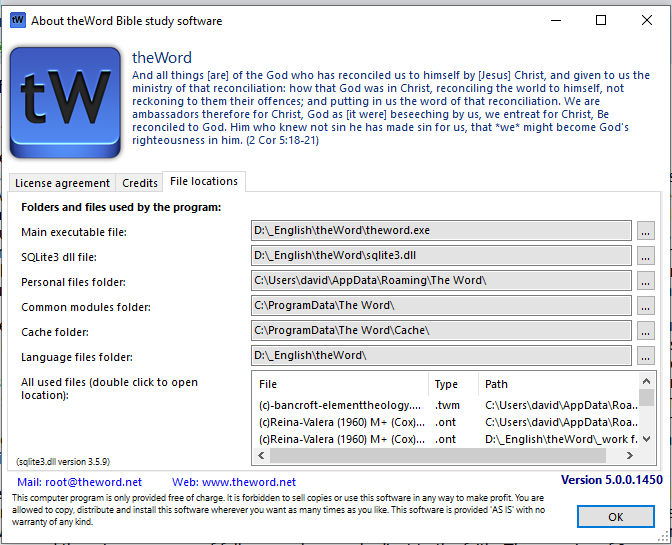Sort file list by Type column
The width and height of the screenshot is (672, 545).
(453, 384)
